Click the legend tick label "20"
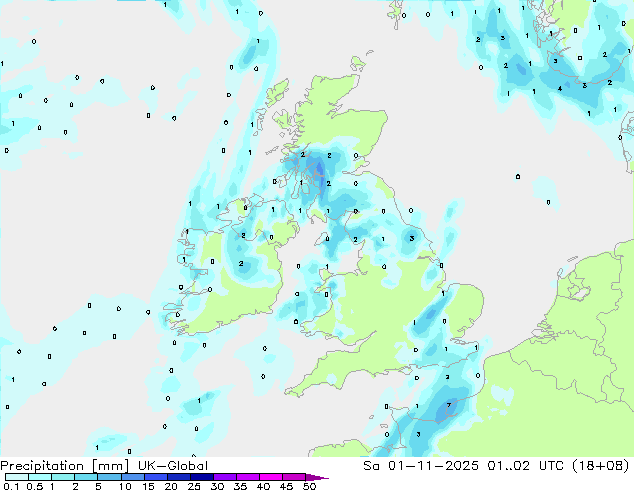Image resolution: width=634 pixels, height=490 pixels. tap(171, 486)
